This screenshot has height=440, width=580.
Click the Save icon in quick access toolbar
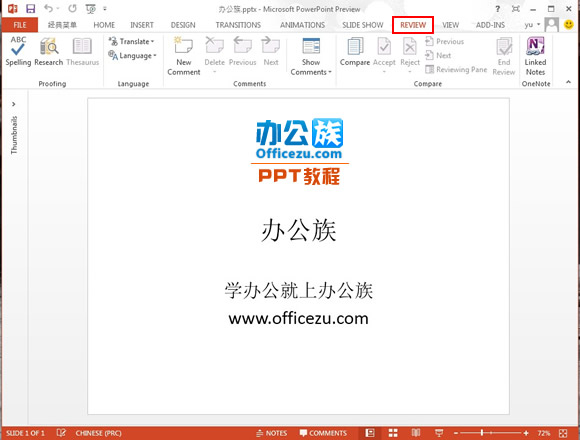point(30,9)
